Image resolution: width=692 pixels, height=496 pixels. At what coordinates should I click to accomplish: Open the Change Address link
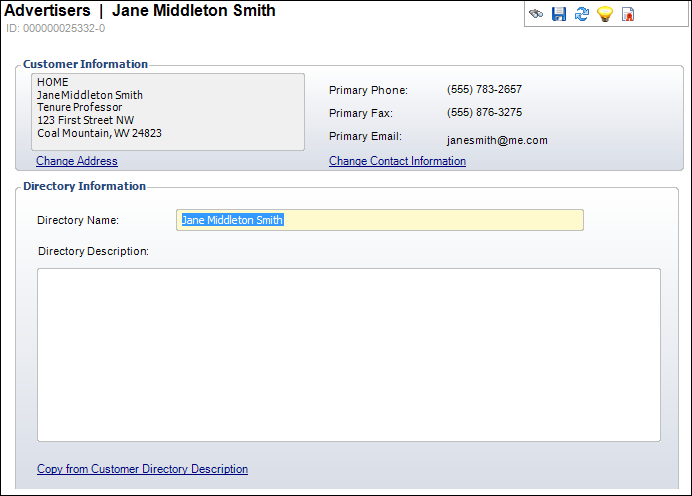coord(77,161)
